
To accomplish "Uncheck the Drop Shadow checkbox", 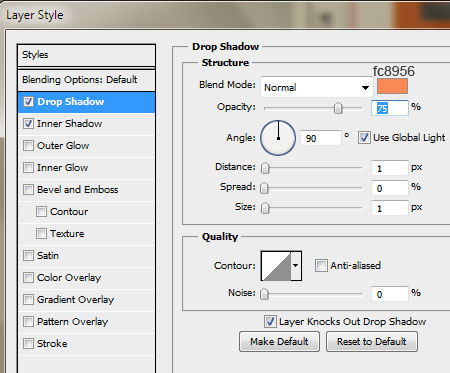I will point(28,102).
